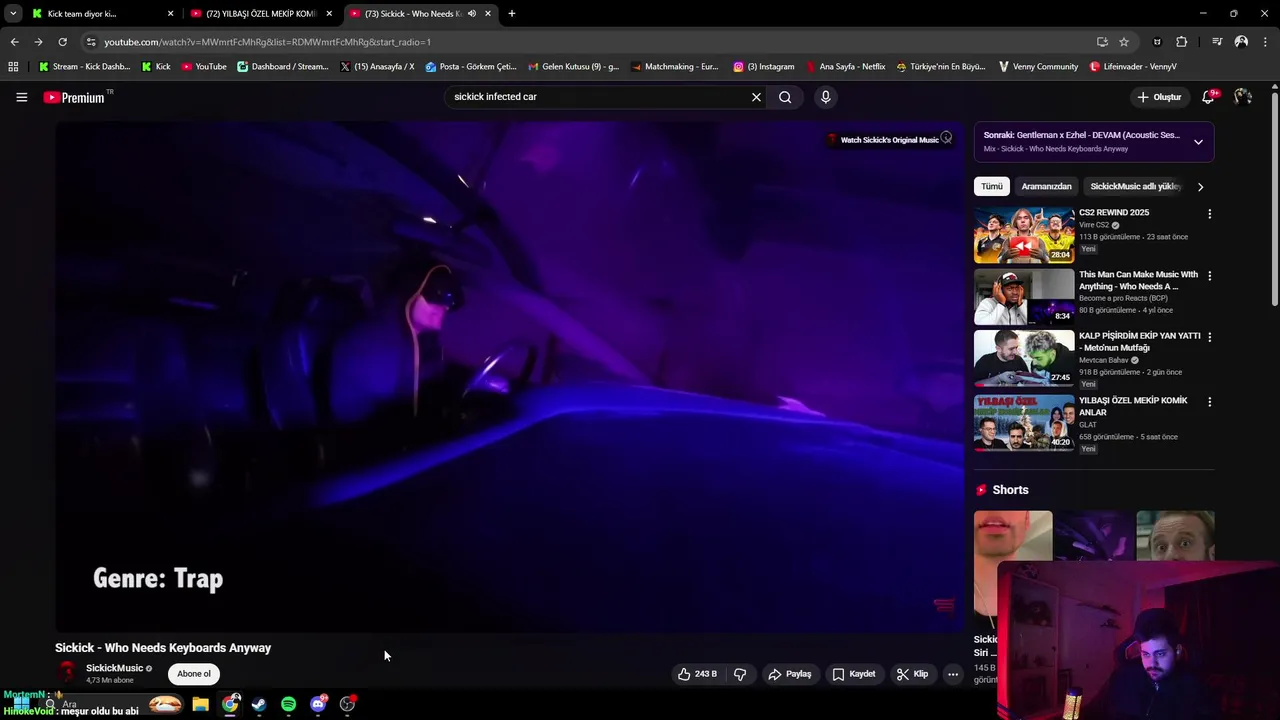Open File Explorer from the taskbar
The image size is (1280, 720).
point(200,704)
